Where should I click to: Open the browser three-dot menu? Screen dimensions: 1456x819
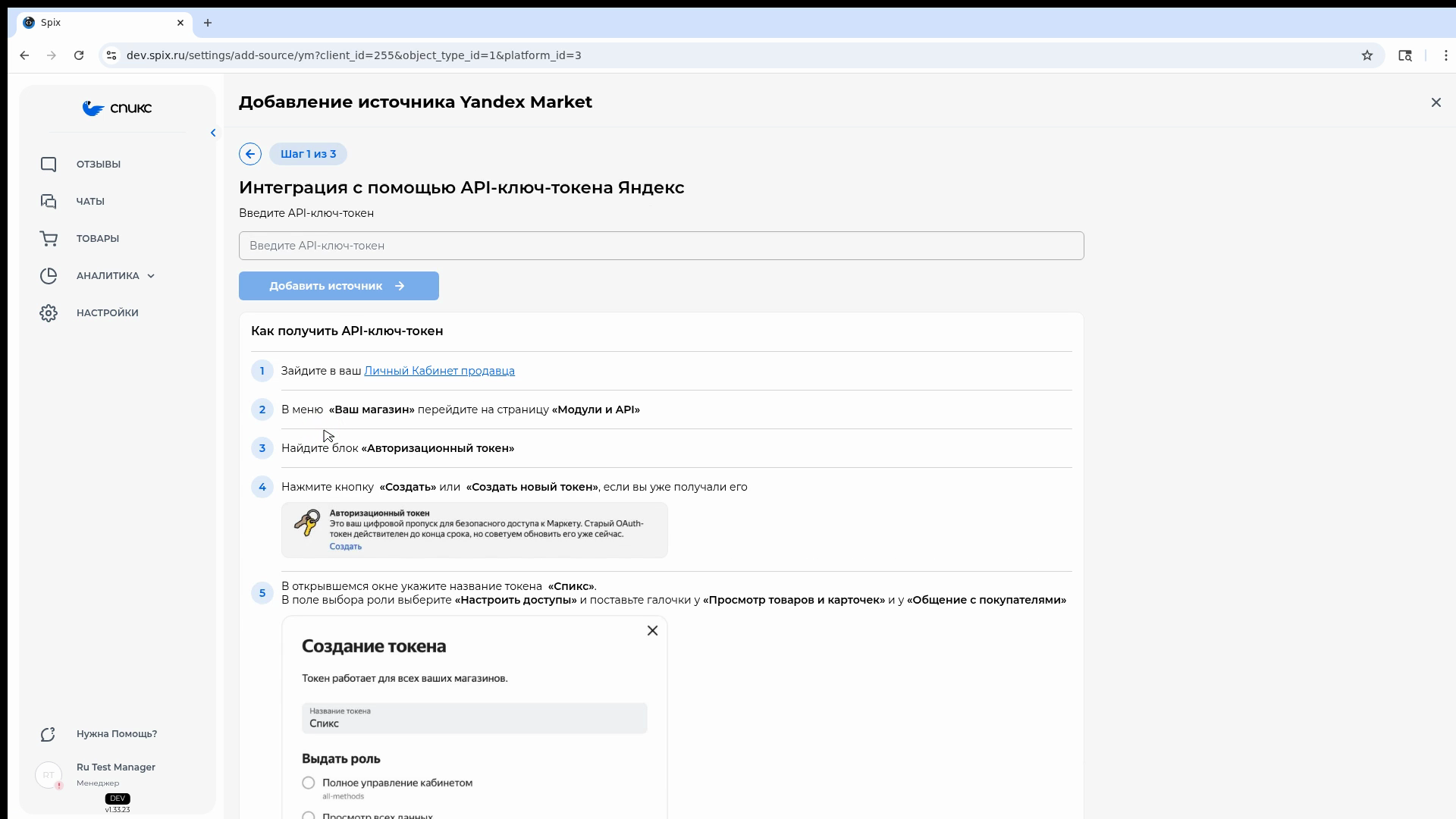(1446, 55)
